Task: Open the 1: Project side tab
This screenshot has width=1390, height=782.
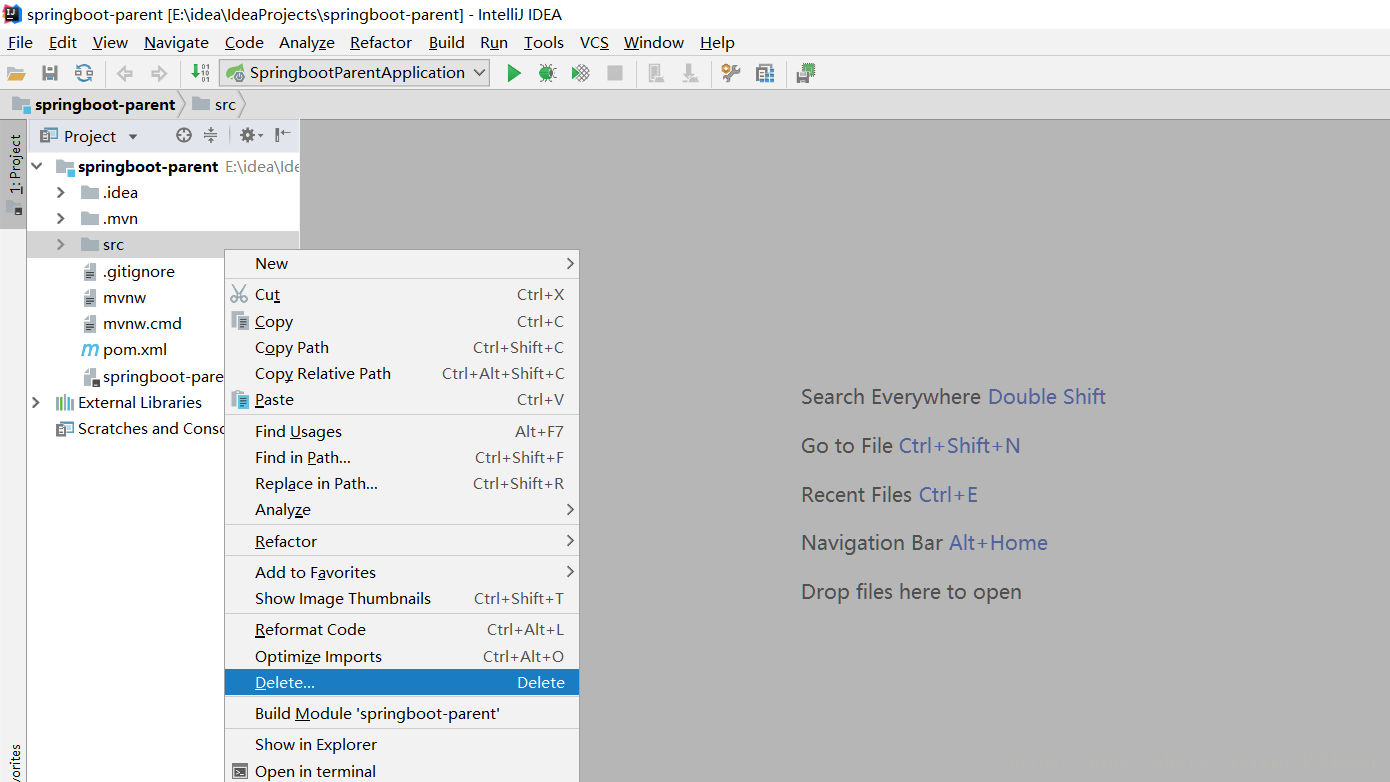Action: point(14,174)
